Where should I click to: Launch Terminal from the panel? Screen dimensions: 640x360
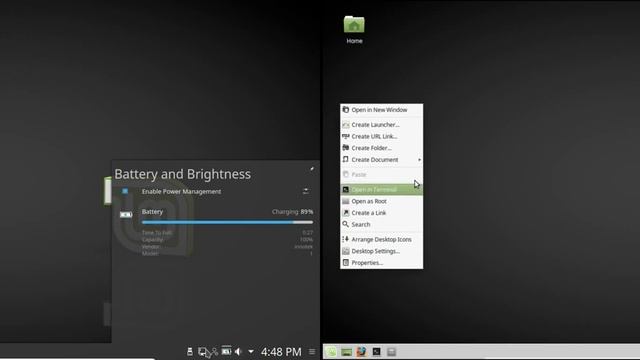click(376, 352)
